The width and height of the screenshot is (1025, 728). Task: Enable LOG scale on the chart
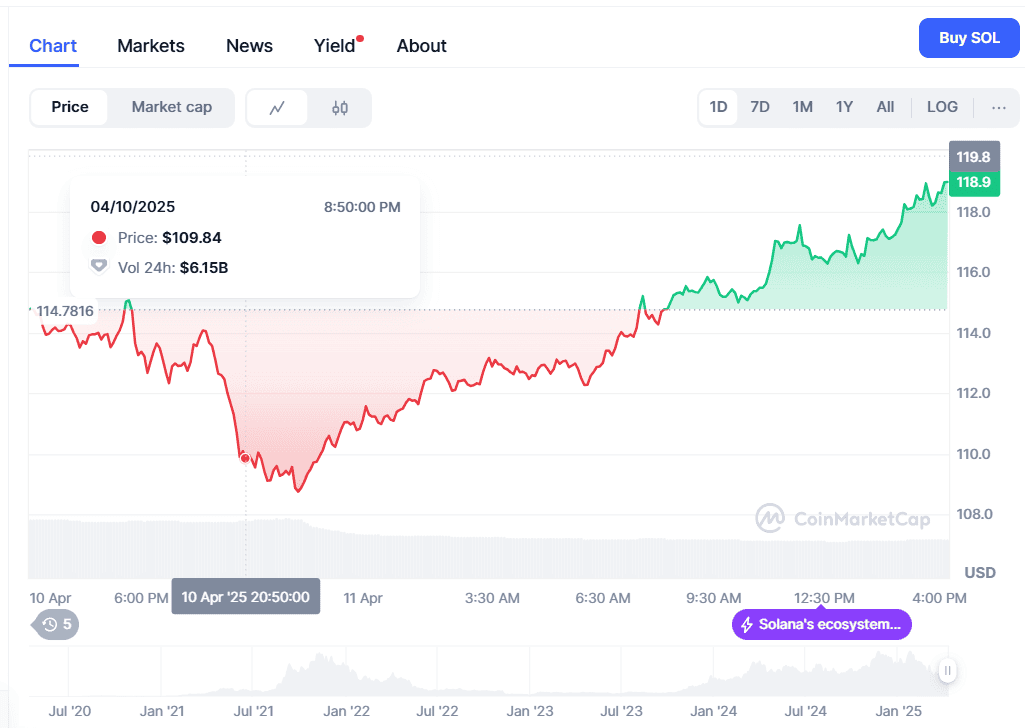(942, 106)
